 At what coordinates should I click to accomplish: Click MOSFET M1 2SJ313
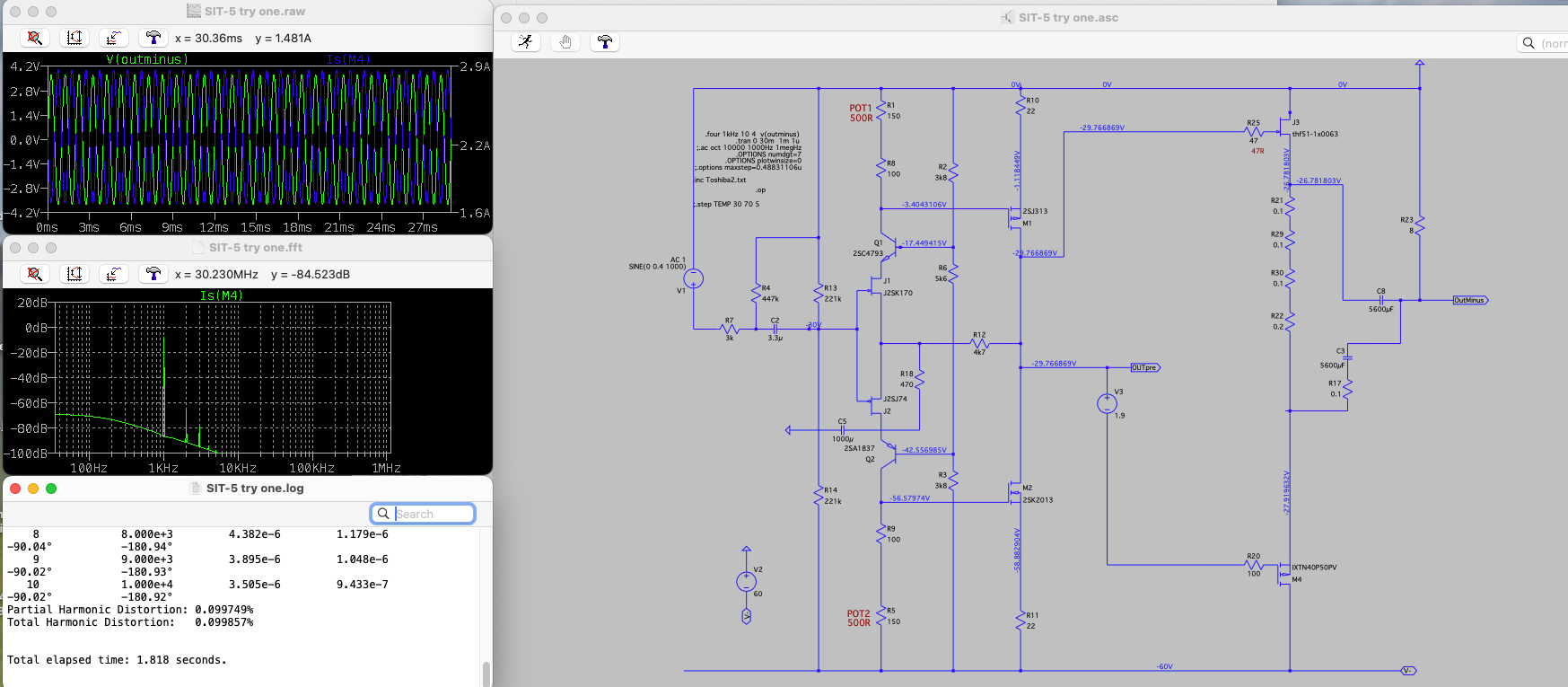1015,216
